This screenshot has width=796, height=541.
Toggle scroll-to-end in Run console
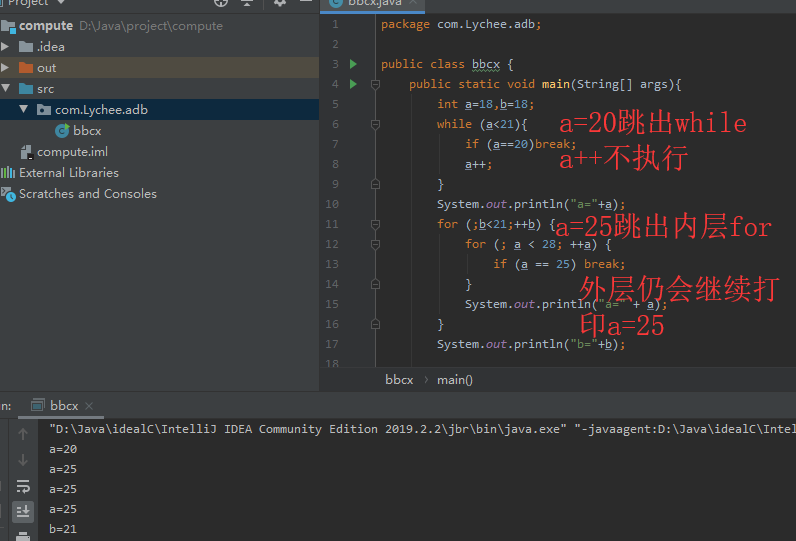(23, 512)
